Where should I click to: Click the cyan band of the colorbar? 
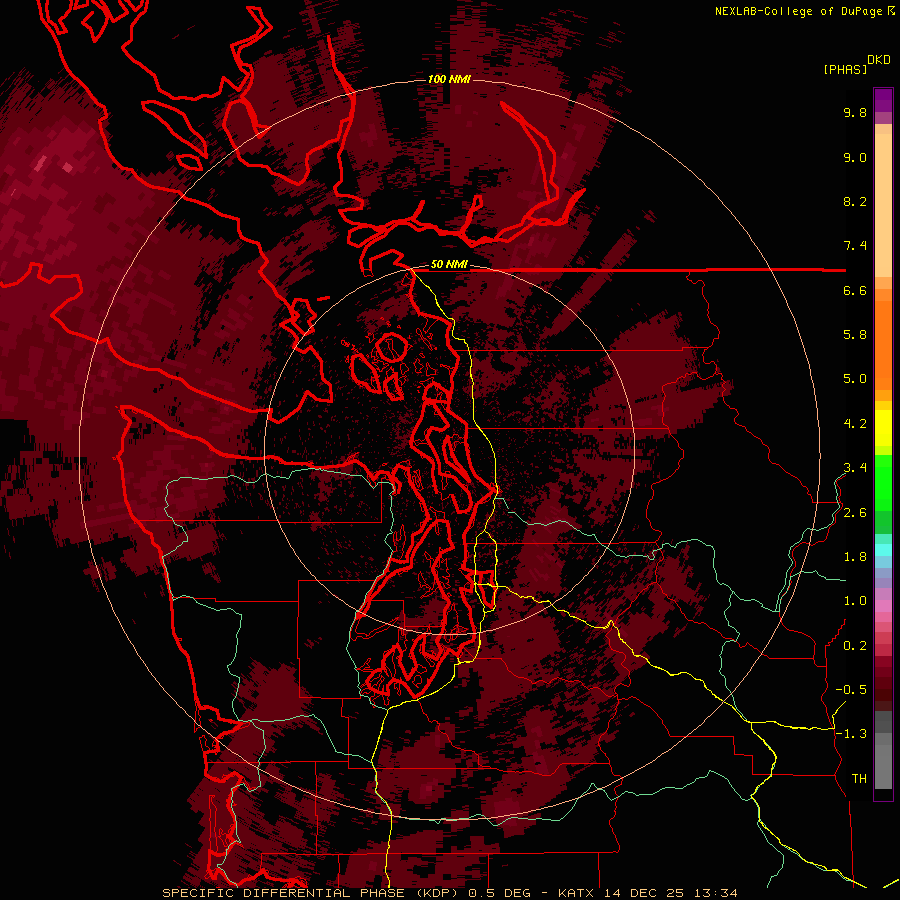[883, 549]
